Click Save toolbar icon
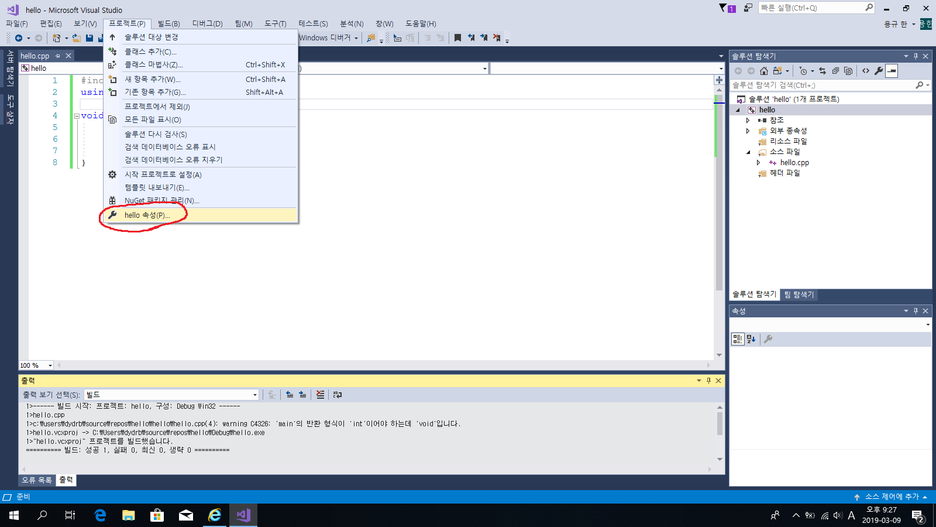 click(90, 38)
